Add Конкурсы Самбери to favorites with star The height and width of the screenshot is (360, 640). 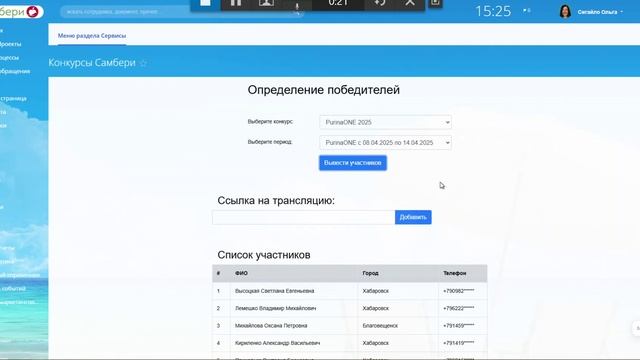143,63
